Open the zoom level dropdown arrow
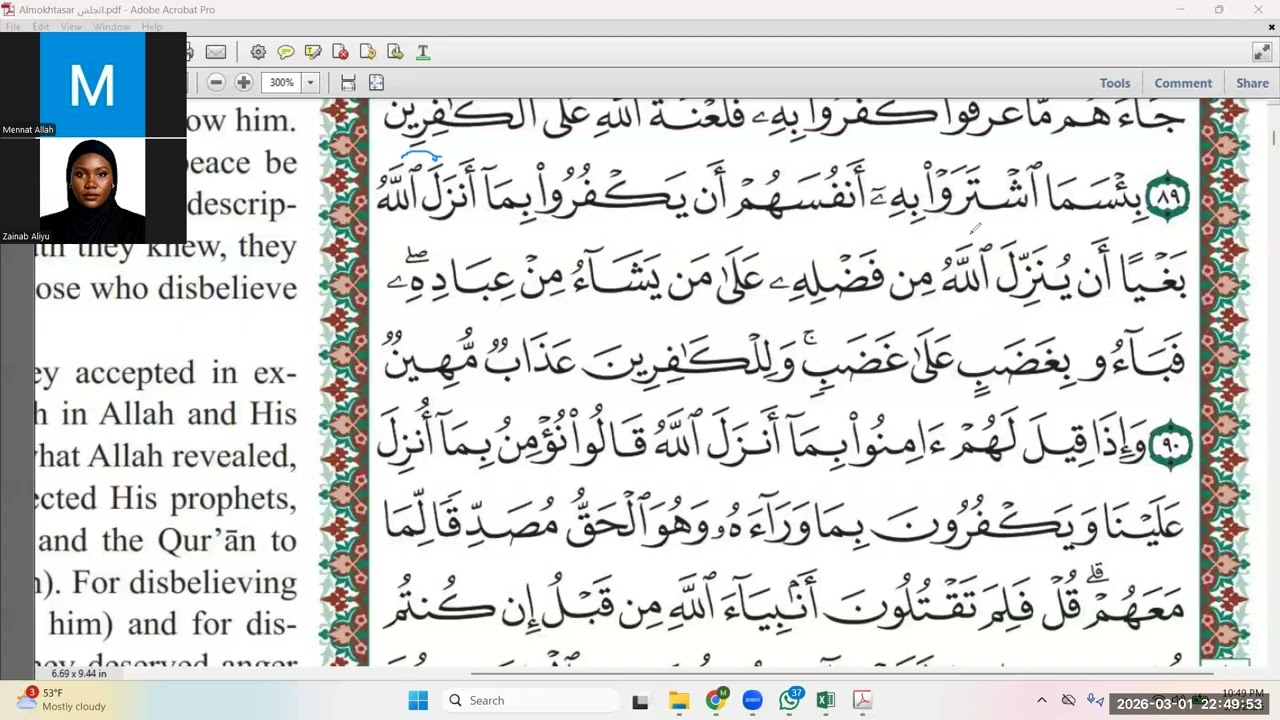The image size is (1280, 720). pyautogui.click(x=310, y=83)
